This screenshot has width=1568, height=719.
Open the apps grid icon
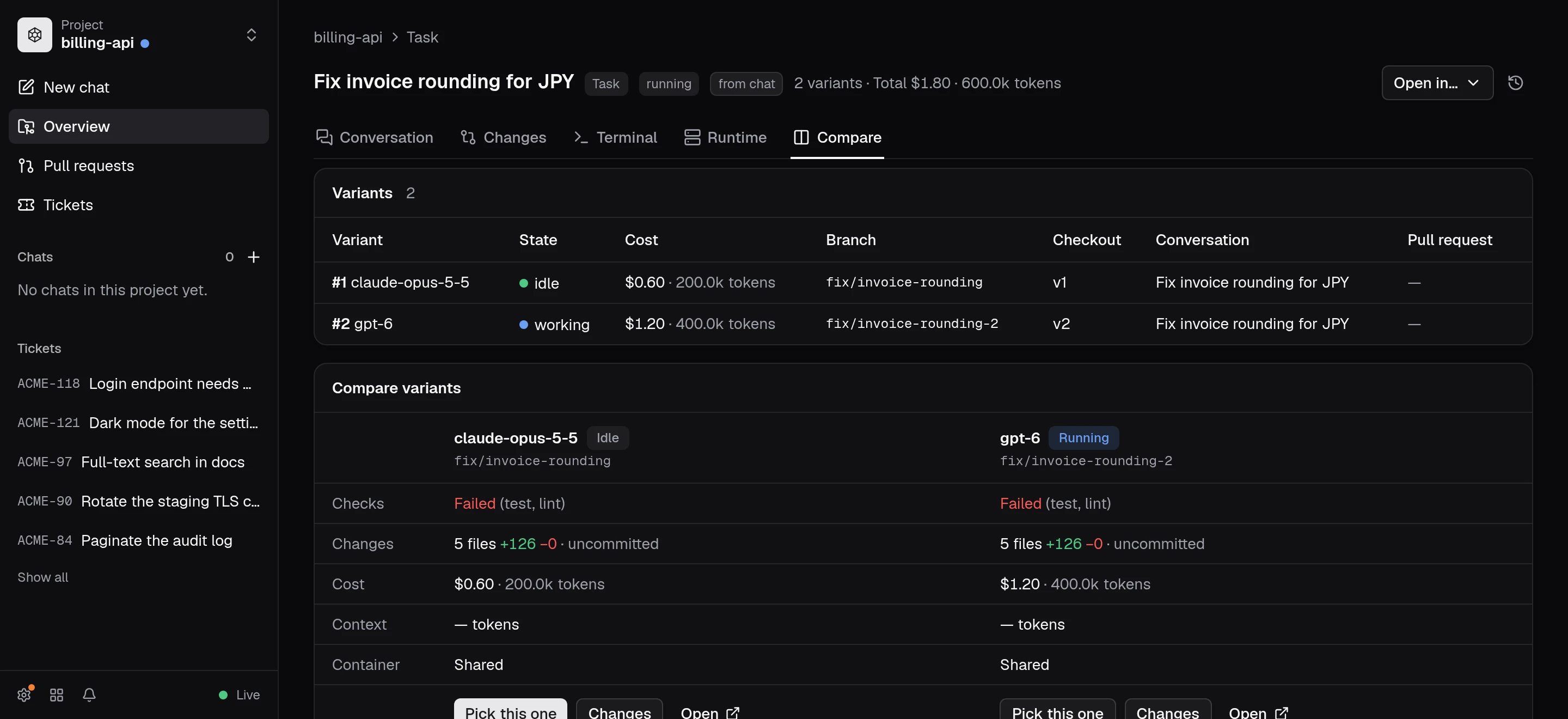[x=57, y=694]
